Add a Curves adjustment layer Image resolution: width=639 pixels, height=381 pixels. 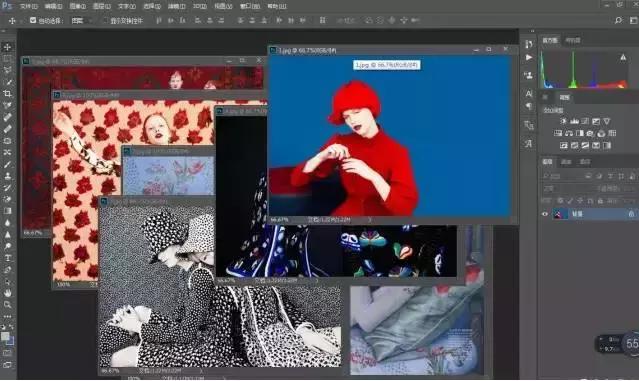coord(585,121)
